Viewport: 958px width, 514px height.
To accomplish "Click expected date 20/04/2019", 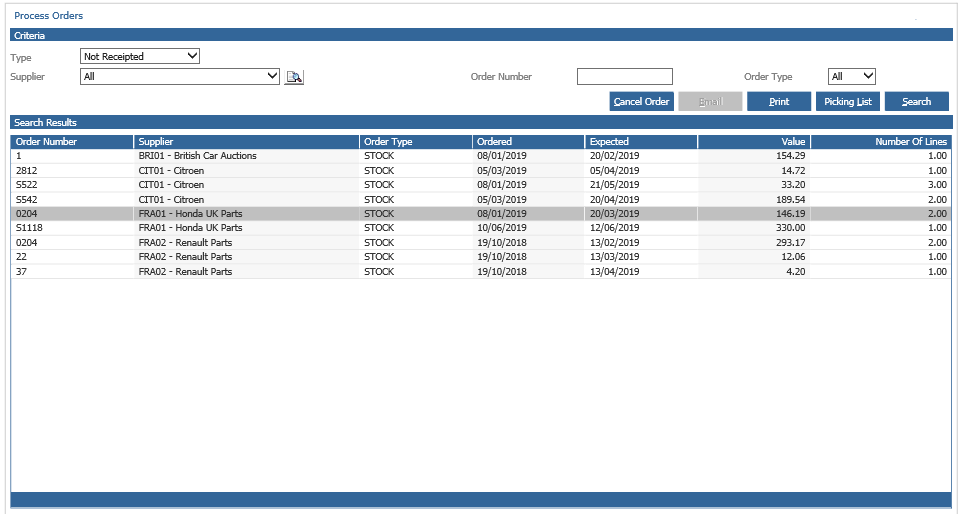I will point(615,199).
